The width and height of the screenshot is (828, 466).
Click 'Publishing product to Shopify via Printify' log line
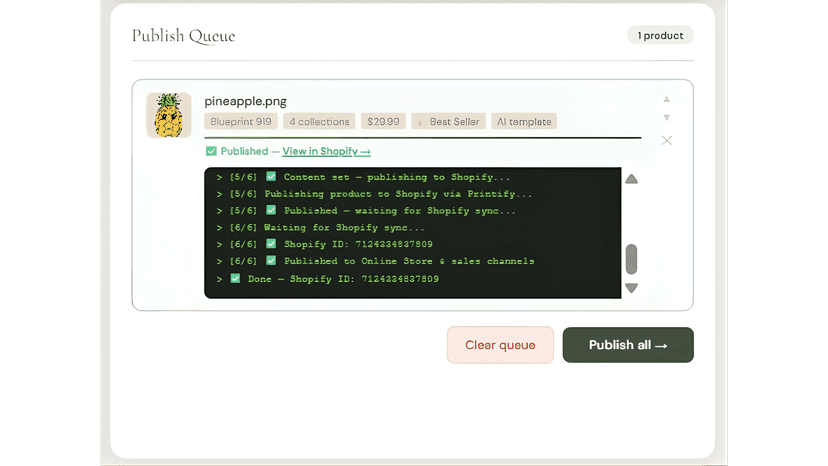tap(374, 194)
